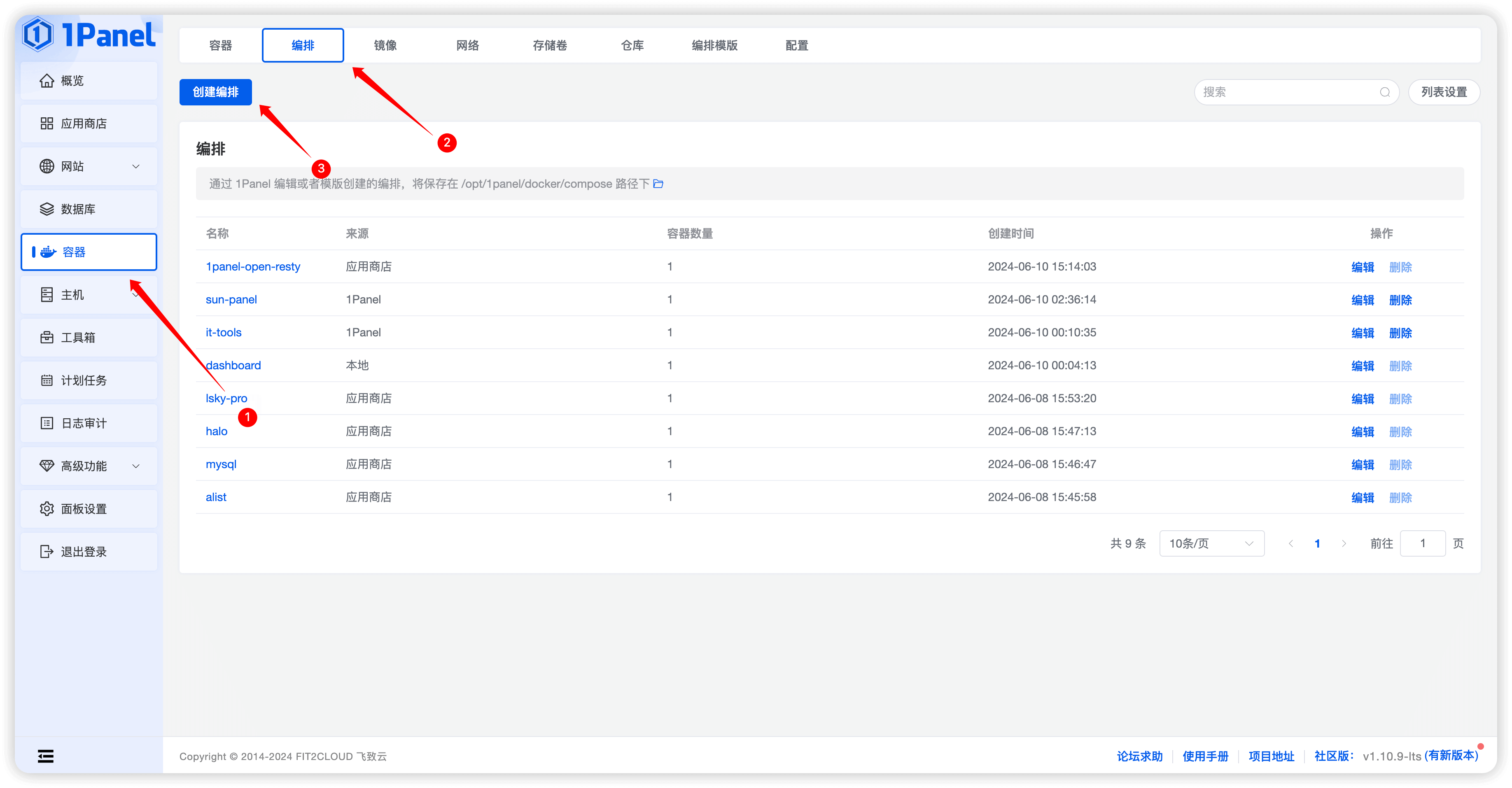
Task: Open the 项目地址 footer link
Action: tap(1271, 756)
